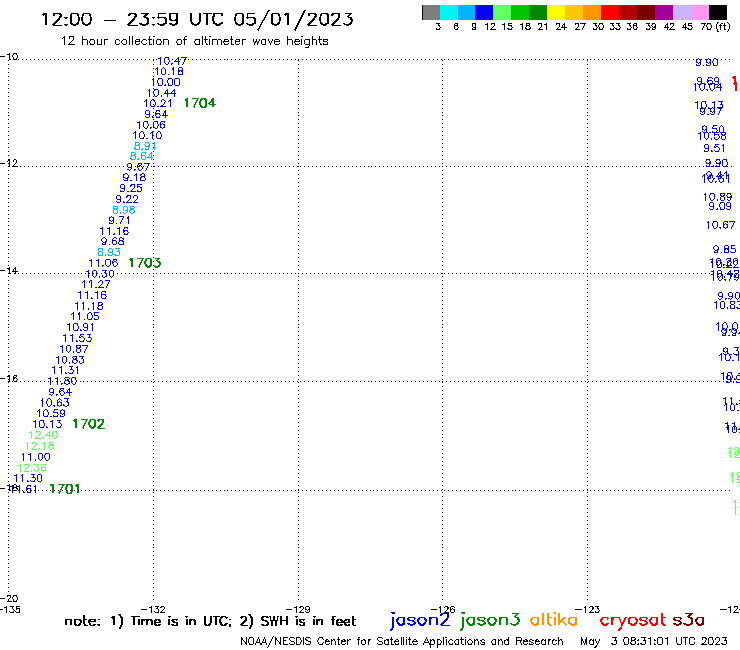
Task: Pick the cyan swatch beside the gray one
Action: [x=449, y=13]
